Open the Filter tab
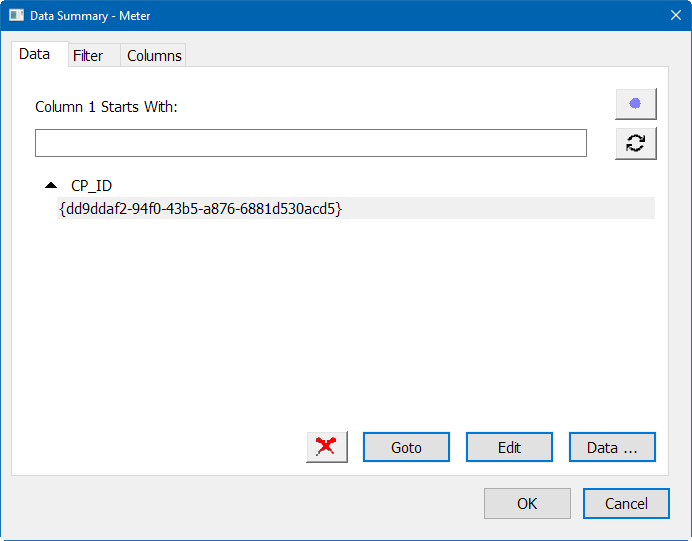Image resolution: width=692 pixels, height=541 pixels. (88, 56)
